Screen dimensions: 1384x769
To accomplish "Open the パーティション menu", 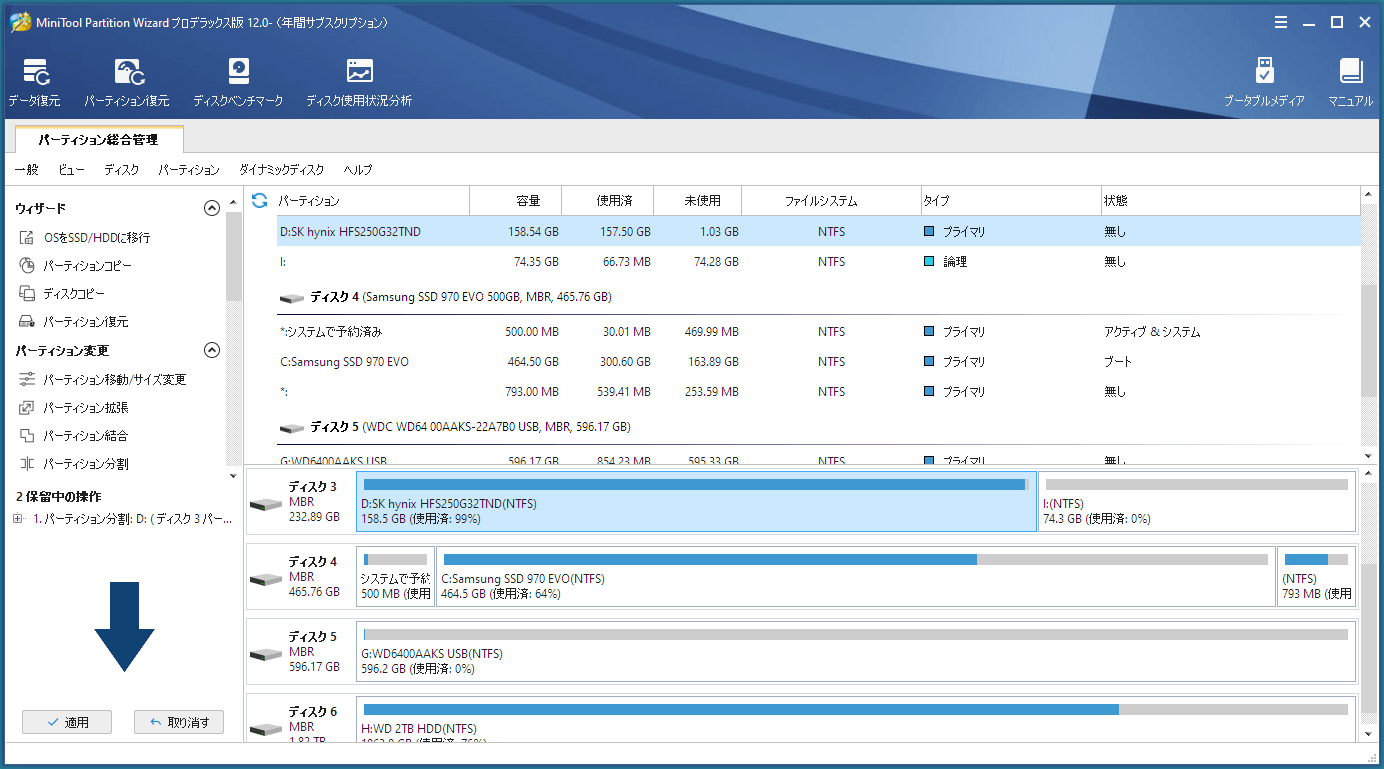I will pyautogui.click(x=189, y=170).
